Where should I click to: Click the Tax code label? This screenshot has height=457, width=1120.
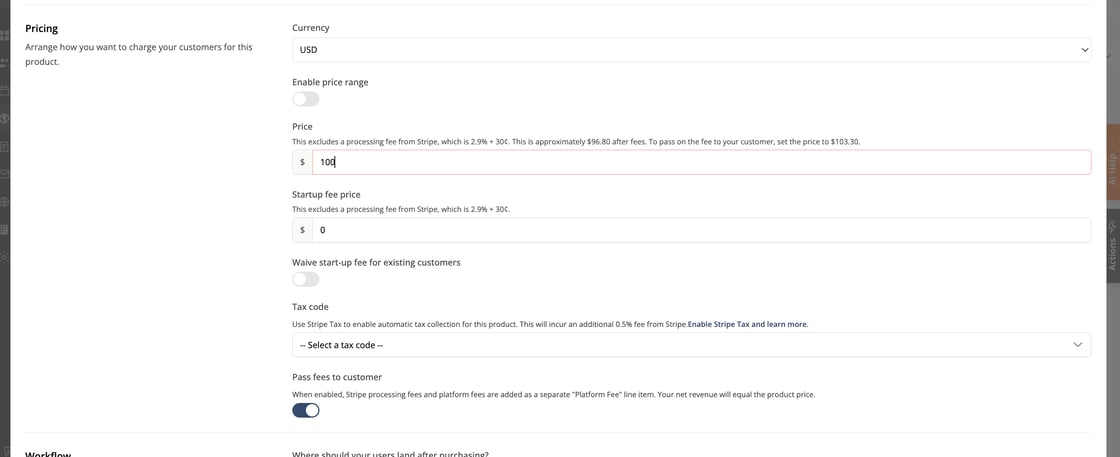(x=310, y=307)
